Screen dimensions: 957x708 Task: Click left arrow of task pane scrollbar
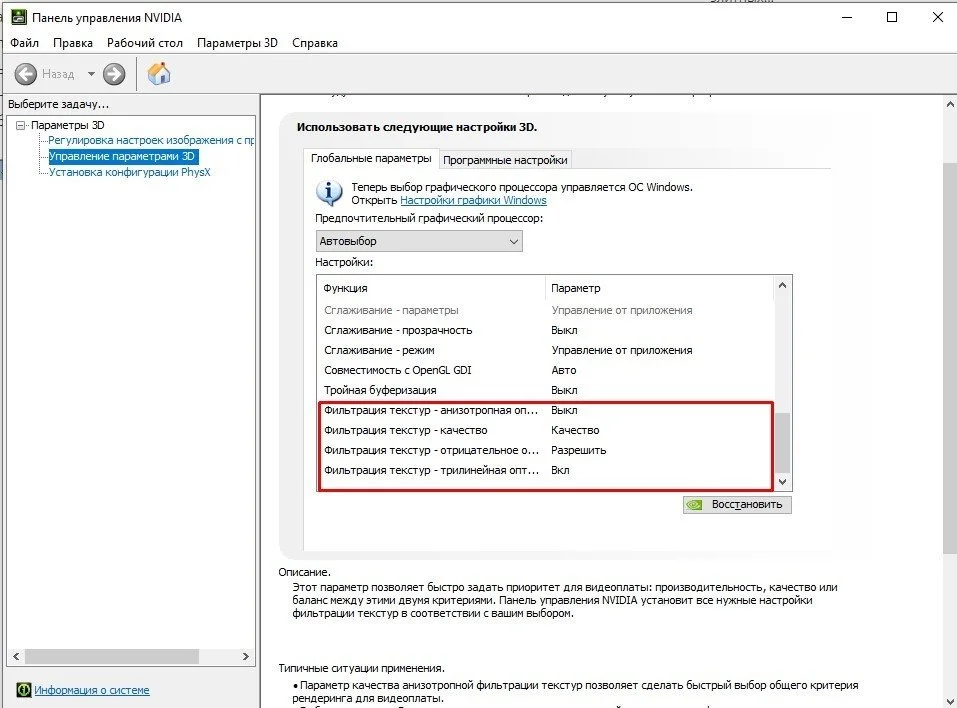(16, 657)
